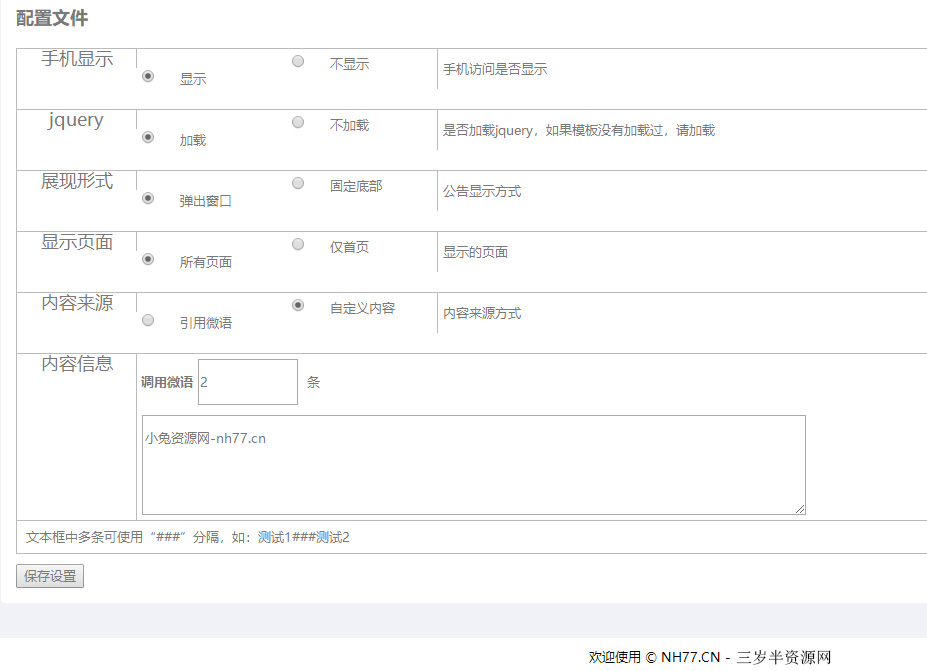
Task: Choose 引用微语 as content source
Action: [148, 320]
